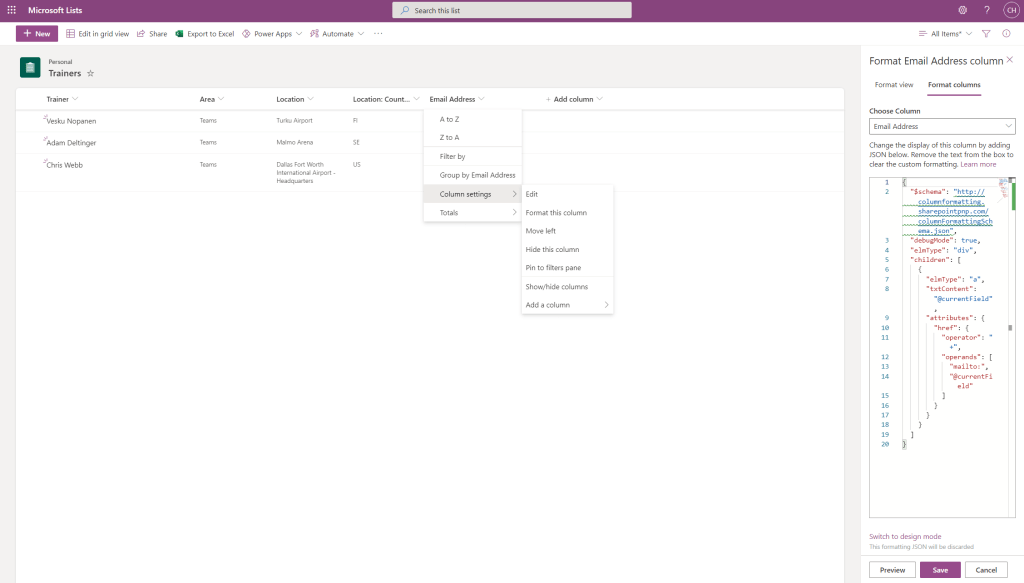Image resolution: width=1024 pixels, height=583 pixels.
Task: Favorite the Trainers list with the star
Action: (91, 73)
